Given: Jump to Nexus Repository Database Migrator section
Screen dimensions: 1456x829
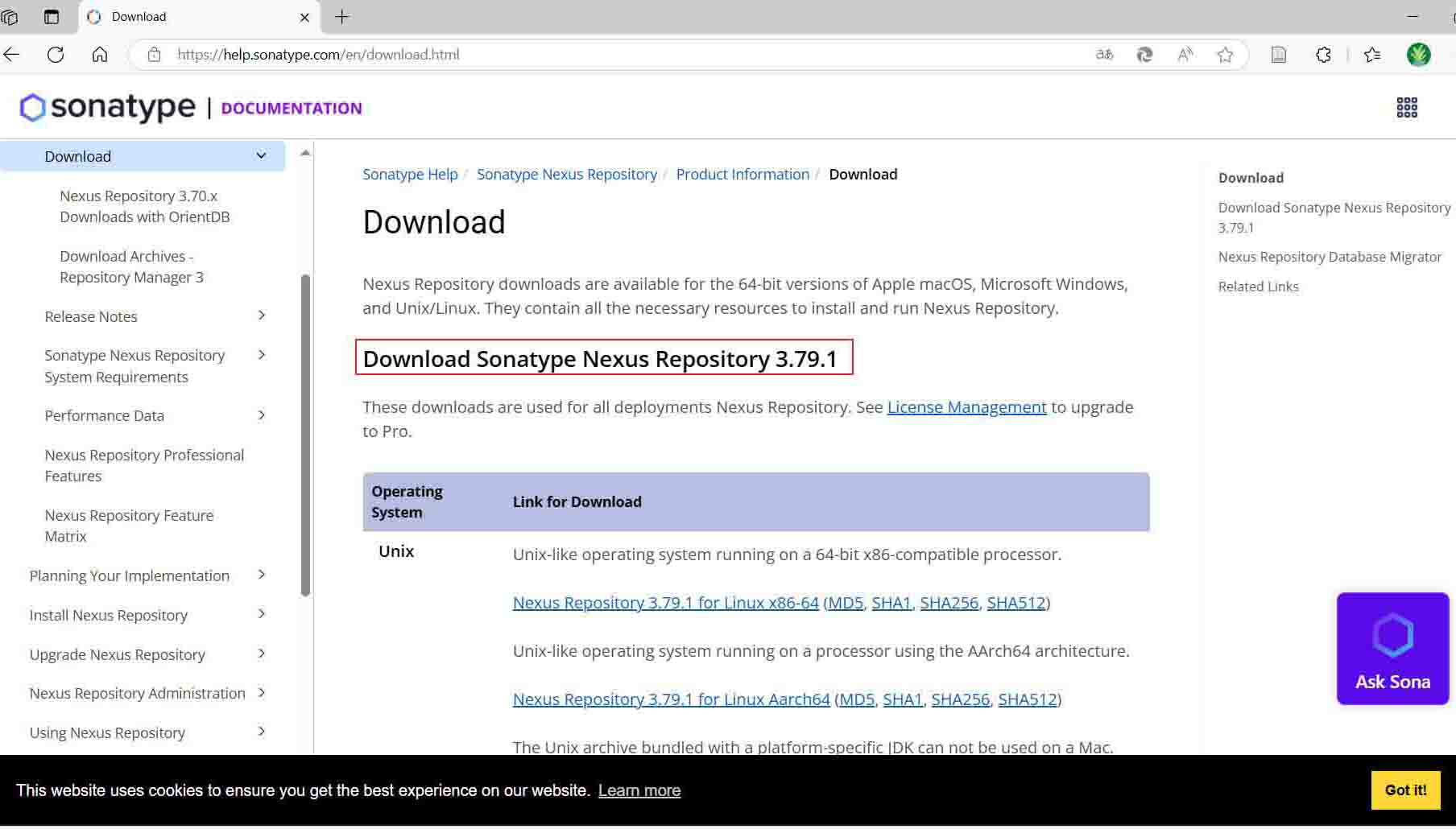Looking at the screenshot, I should coord(1330,257).
